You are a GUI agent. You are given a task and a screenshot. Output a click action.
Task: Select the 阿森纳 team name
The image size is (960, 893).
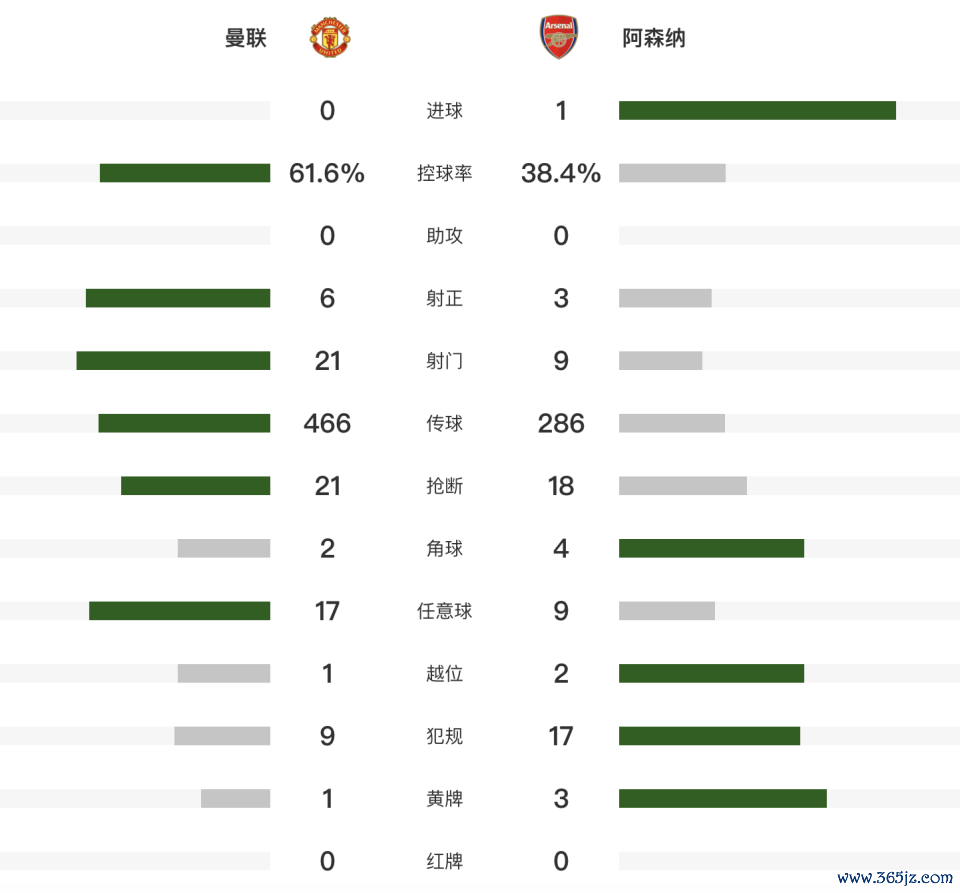[x=654, y=39]
